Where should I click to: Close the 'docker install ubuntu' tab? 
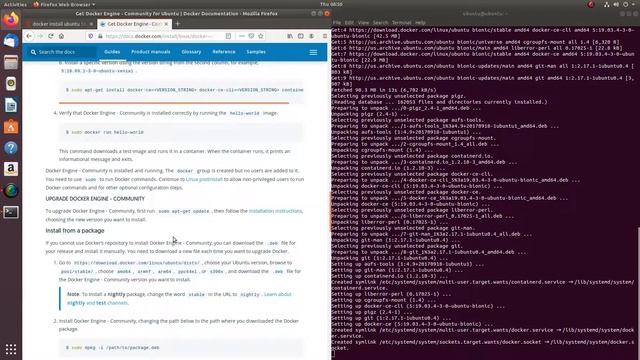91,24
